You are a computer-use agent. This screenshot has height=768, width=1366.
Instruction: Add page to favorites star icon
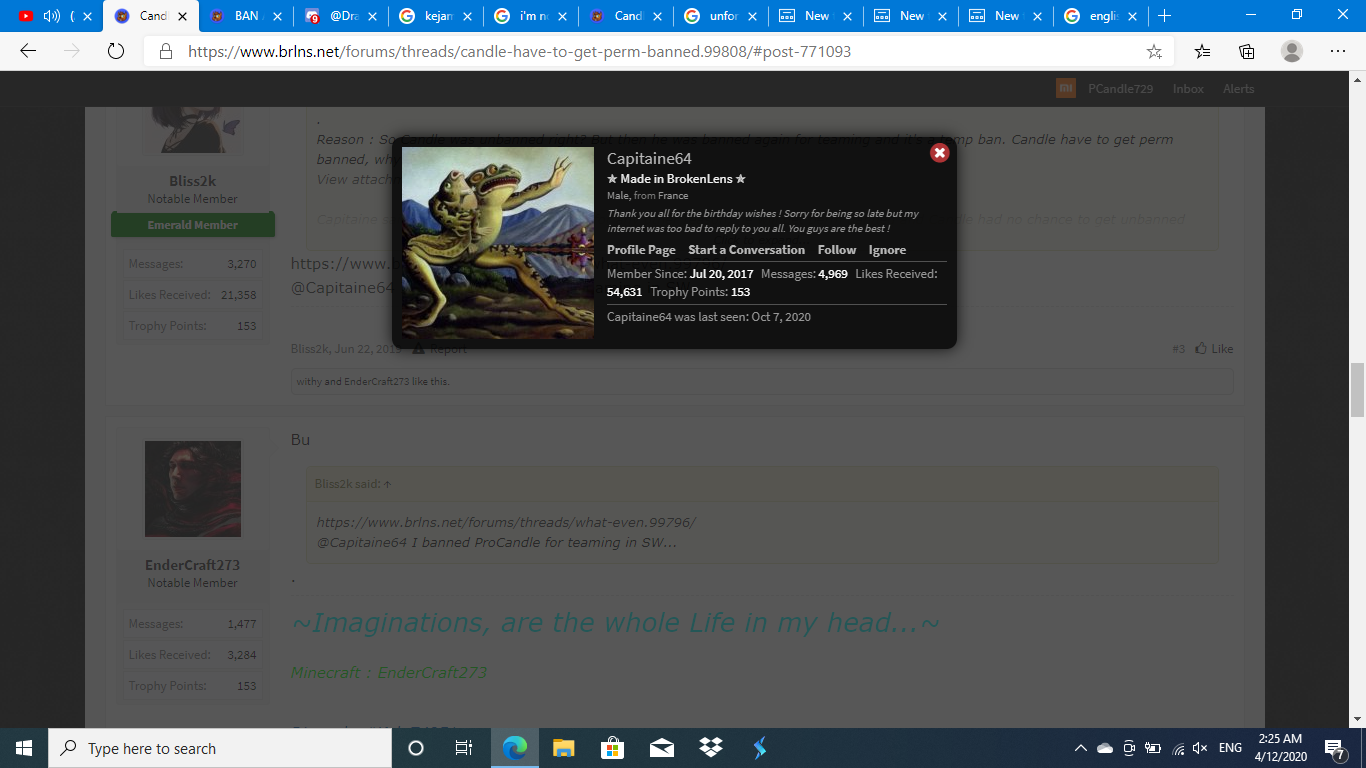pos(1154,51)
